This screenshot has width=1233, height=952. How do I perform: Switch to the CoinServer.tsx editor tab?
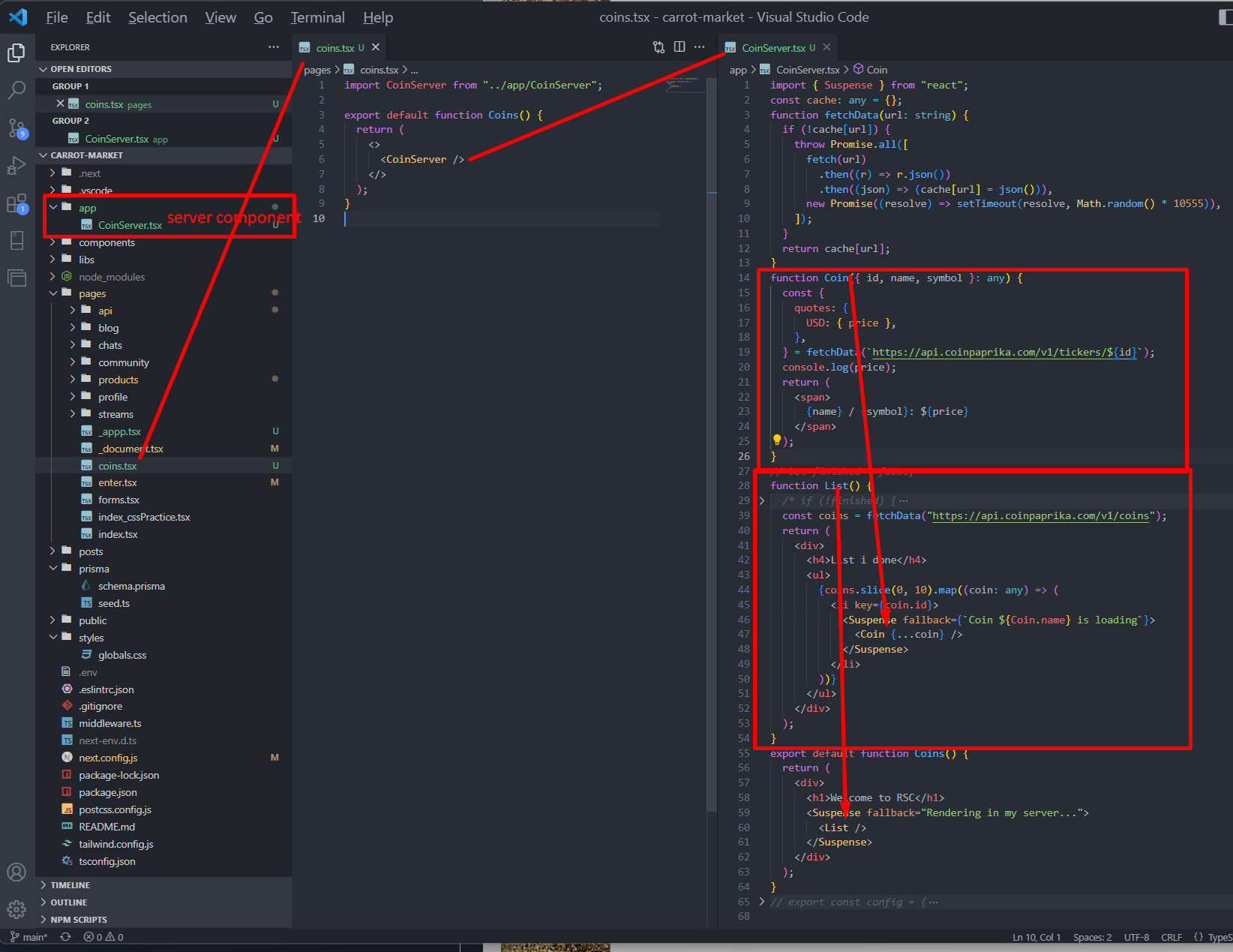[772, 47]
